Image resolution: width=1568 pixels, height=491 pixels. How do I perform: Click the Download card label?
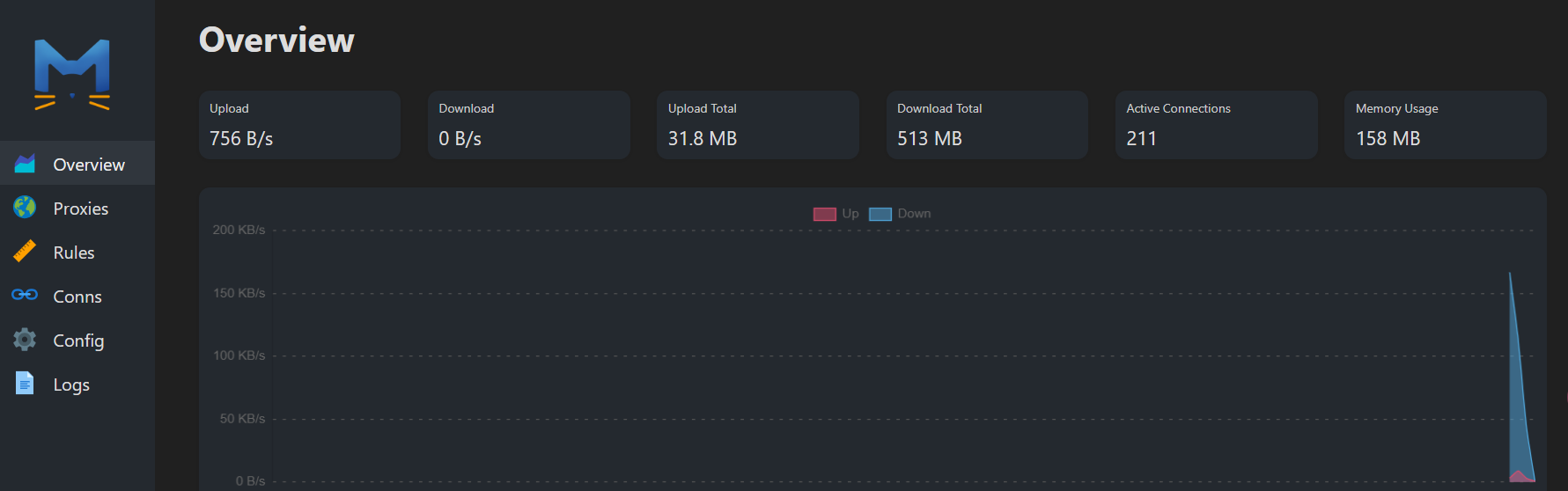(x=467, y=108)
